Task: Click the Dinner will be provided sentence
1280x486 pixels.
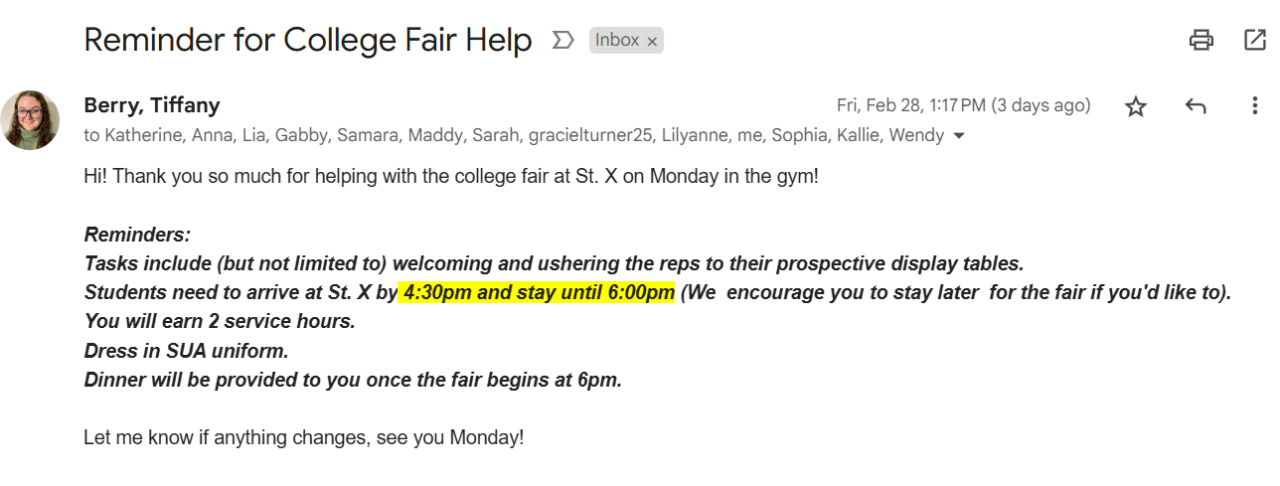Action: [x=352, y=381]
